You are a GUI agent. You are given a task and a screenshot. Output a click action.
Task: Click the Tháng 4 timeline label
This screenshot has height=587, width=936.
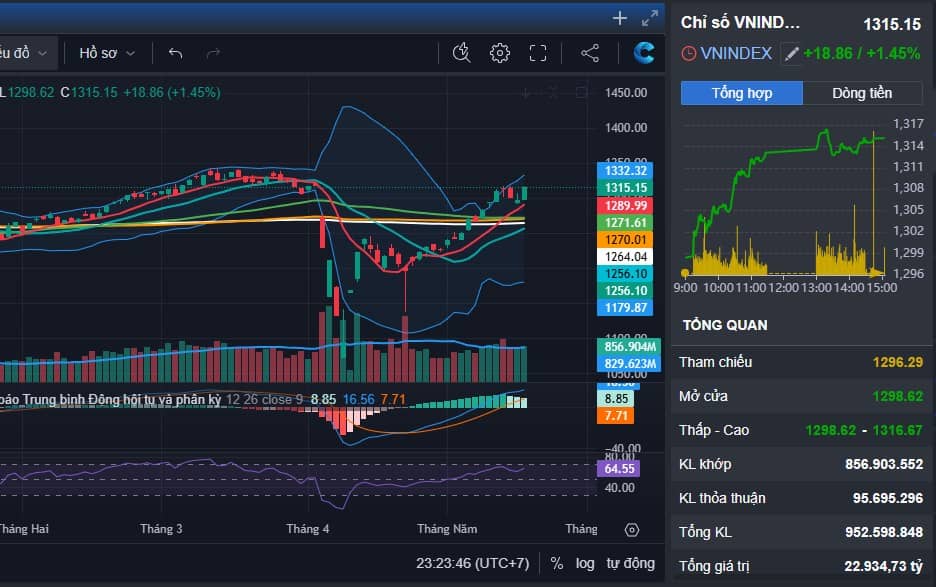[x=307, y=529]
